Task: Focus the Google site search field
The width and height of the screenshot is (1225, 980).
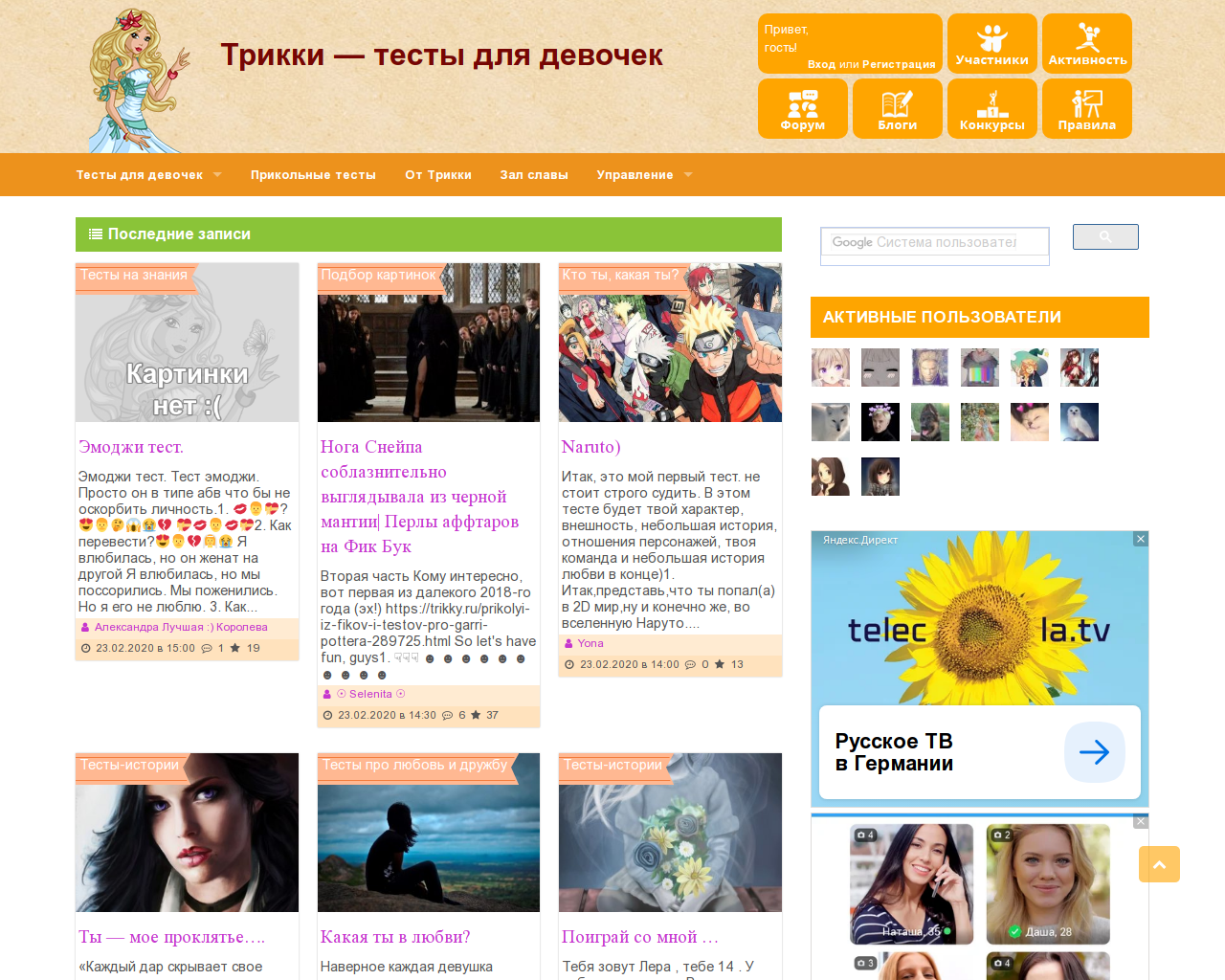Action: coord(934,243)
